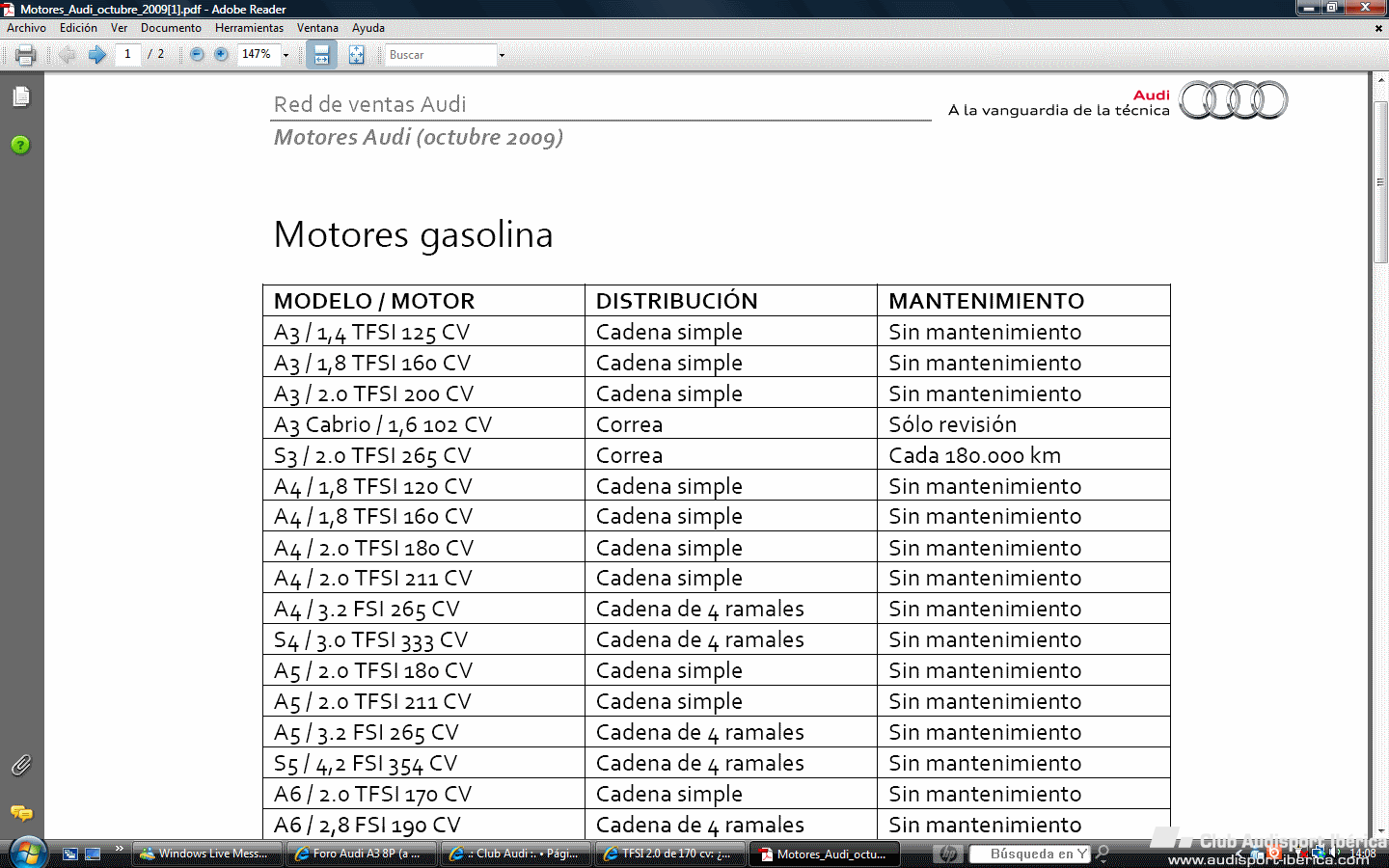Click the zoom out minus button
1389x868 pixels.
197,55
